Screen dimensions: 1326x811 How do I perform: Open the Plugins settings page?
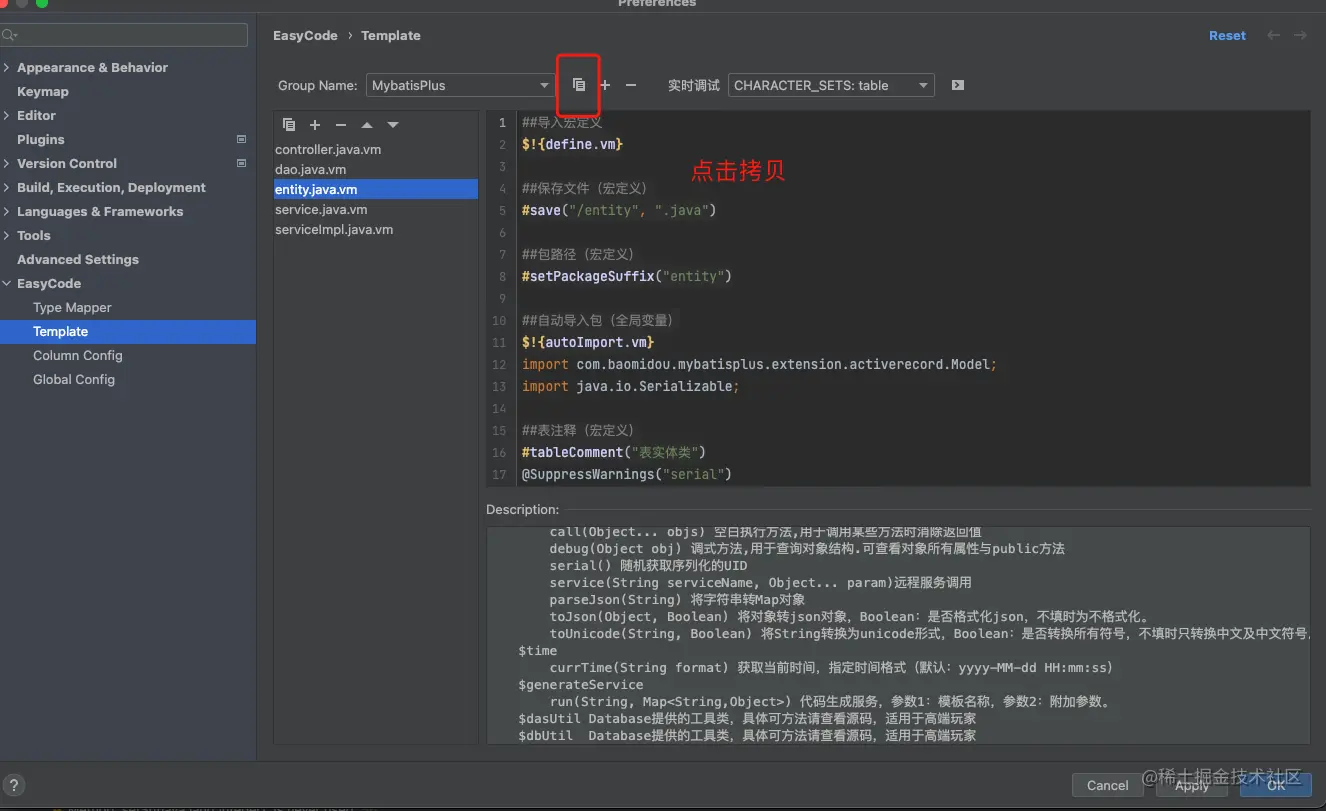point(41,139)
